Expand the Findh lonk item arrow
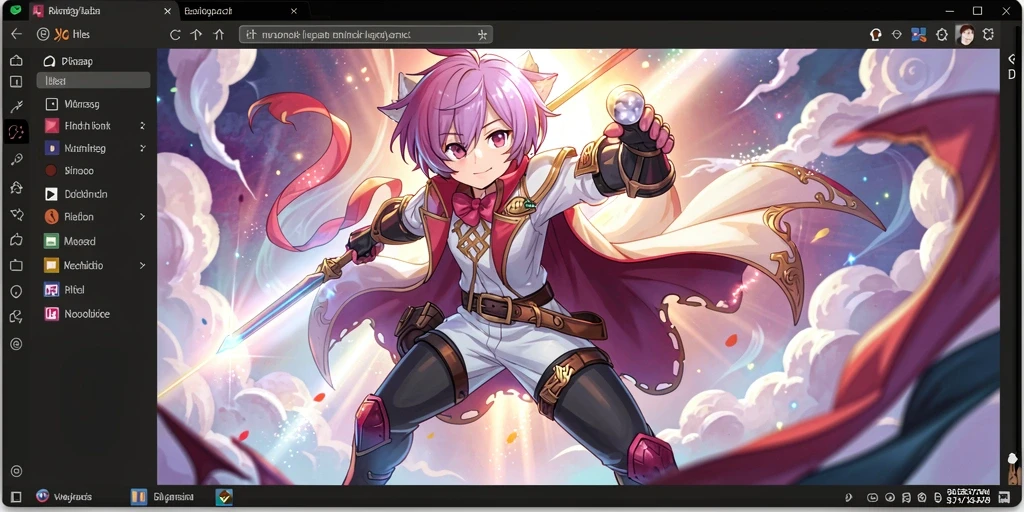 (x=142, y=125)
